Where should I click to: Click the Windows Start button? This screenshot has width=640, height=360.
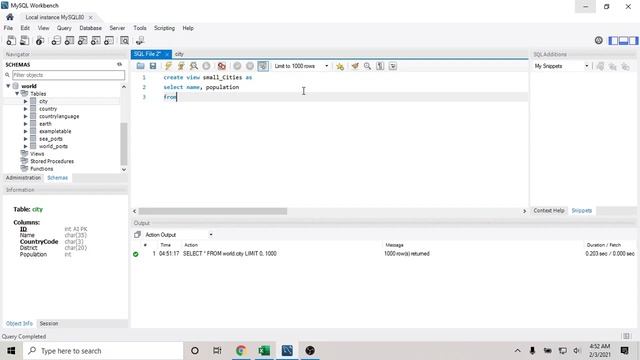point(11,351)
